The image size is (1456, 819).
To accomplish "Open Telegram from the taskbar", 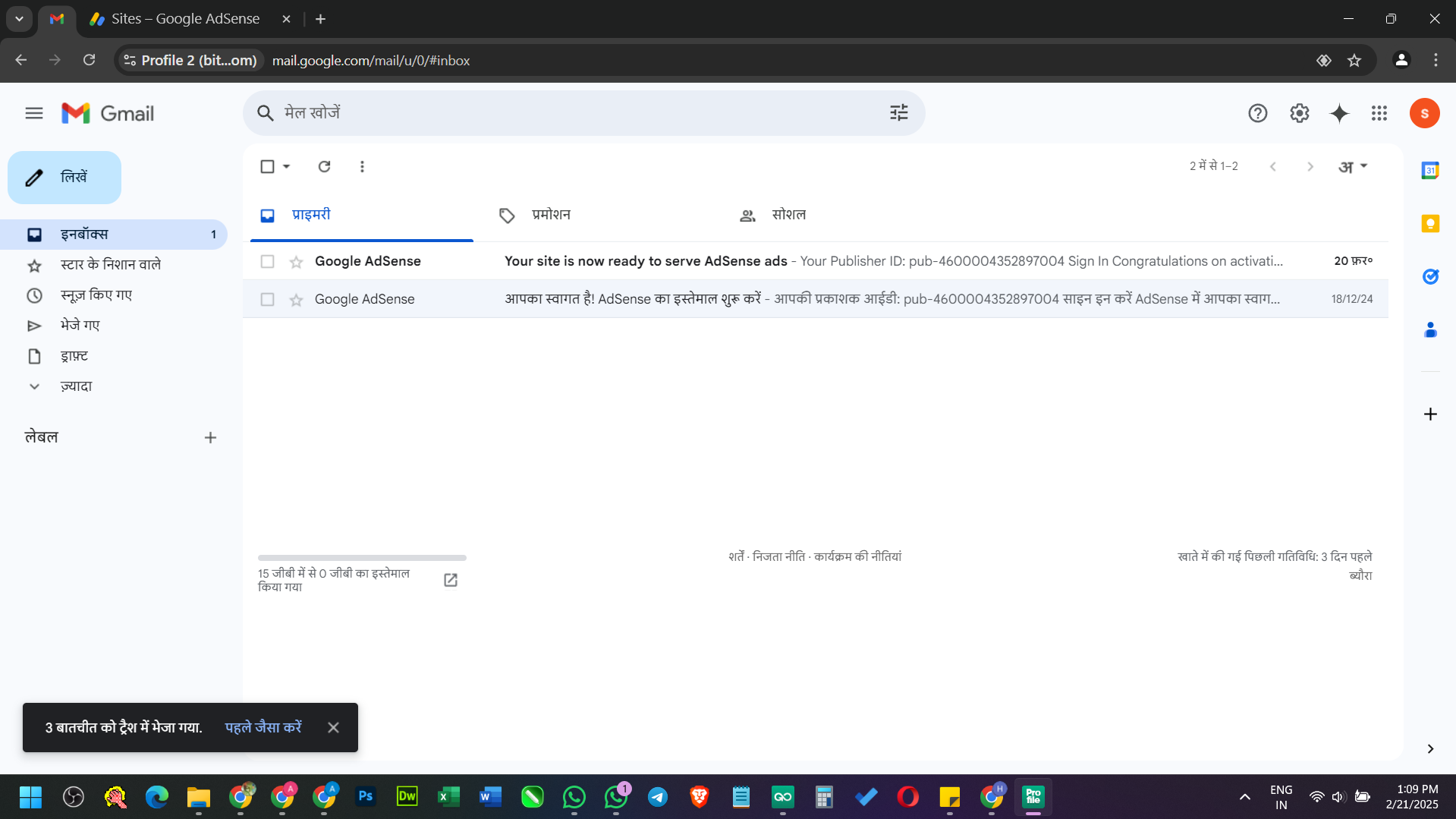I will [x=657, y=796].
